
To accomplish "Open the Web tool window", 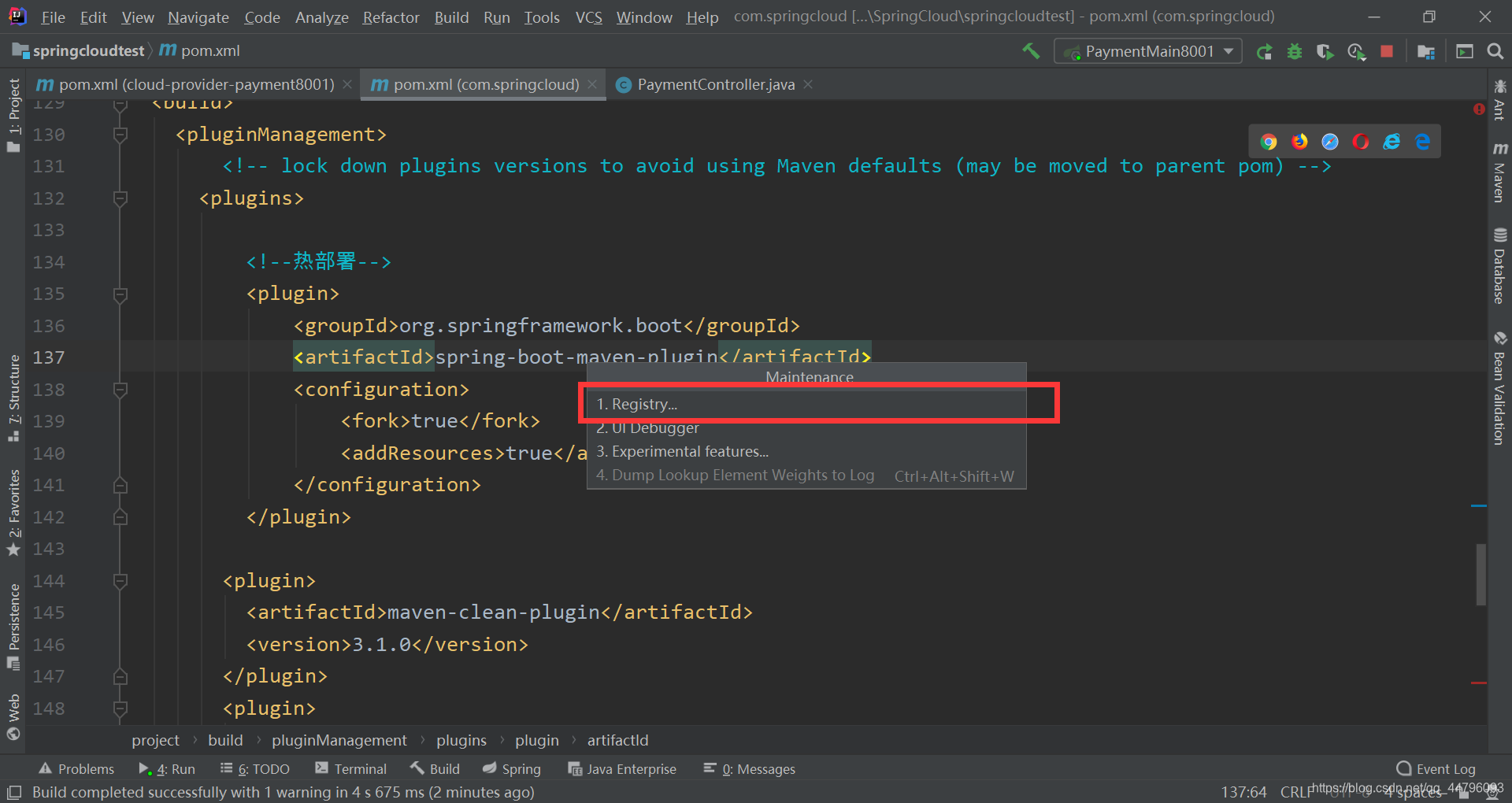I will point(13,717).
